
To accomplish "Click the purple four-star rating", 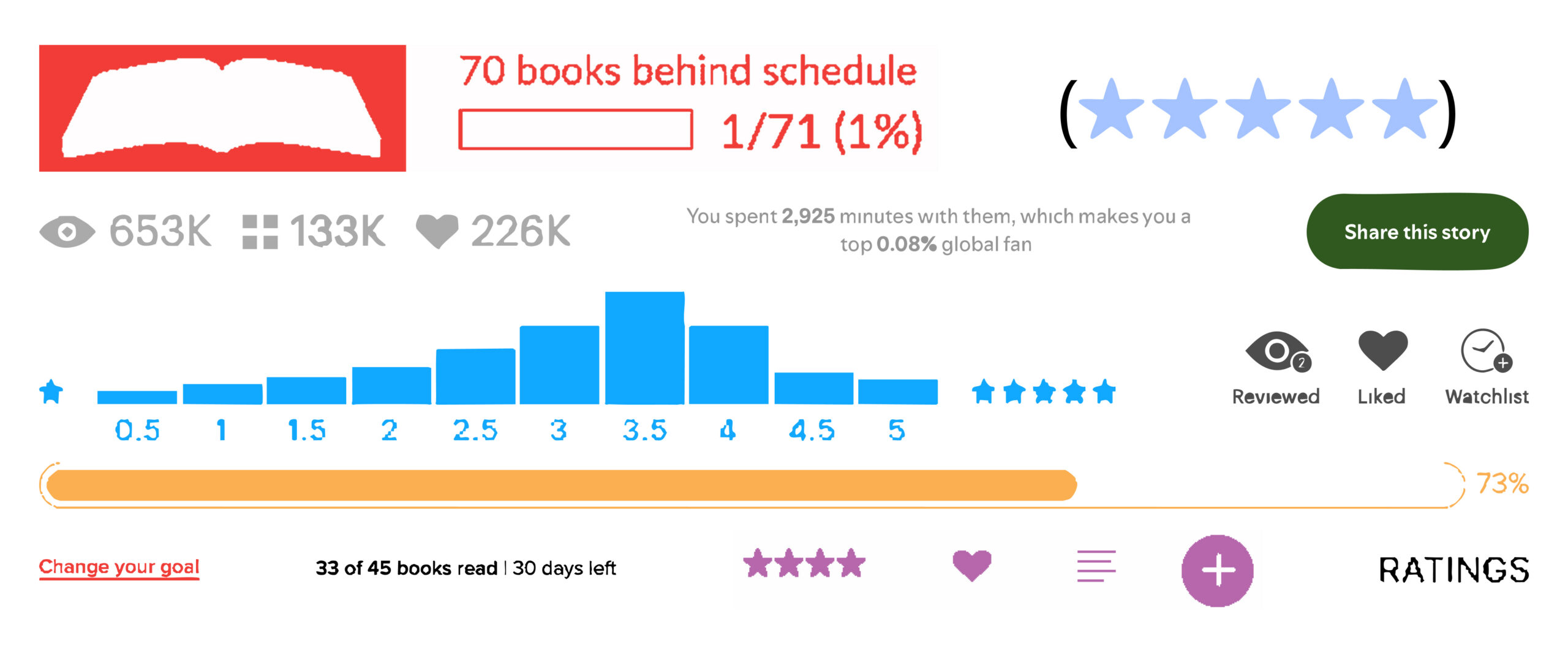I will [804, 563].
